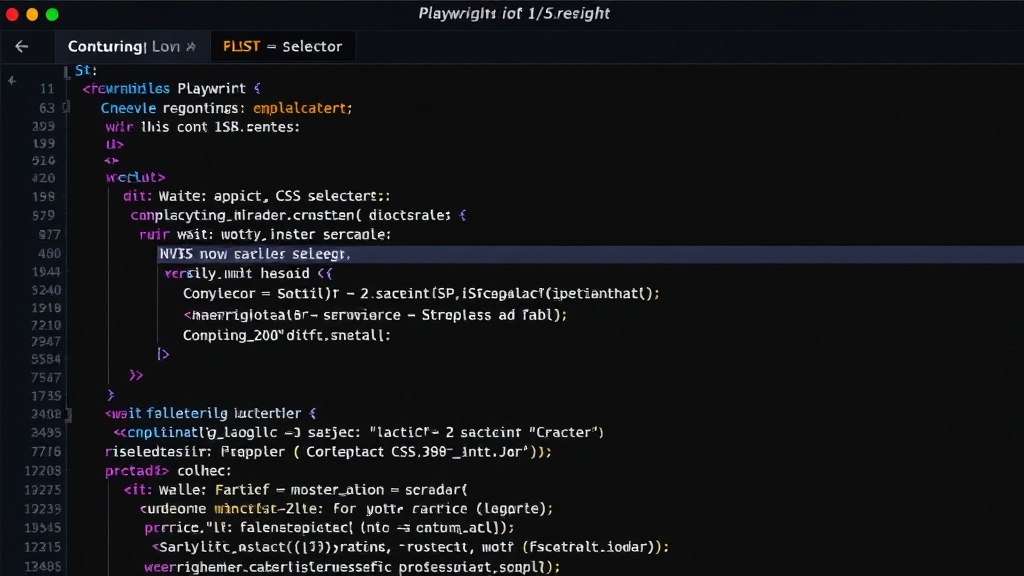The width and height of the screenshot is (1024, 576).
Task: Click the 'falenstepictec' line
Action: click(x=329, y=528)
